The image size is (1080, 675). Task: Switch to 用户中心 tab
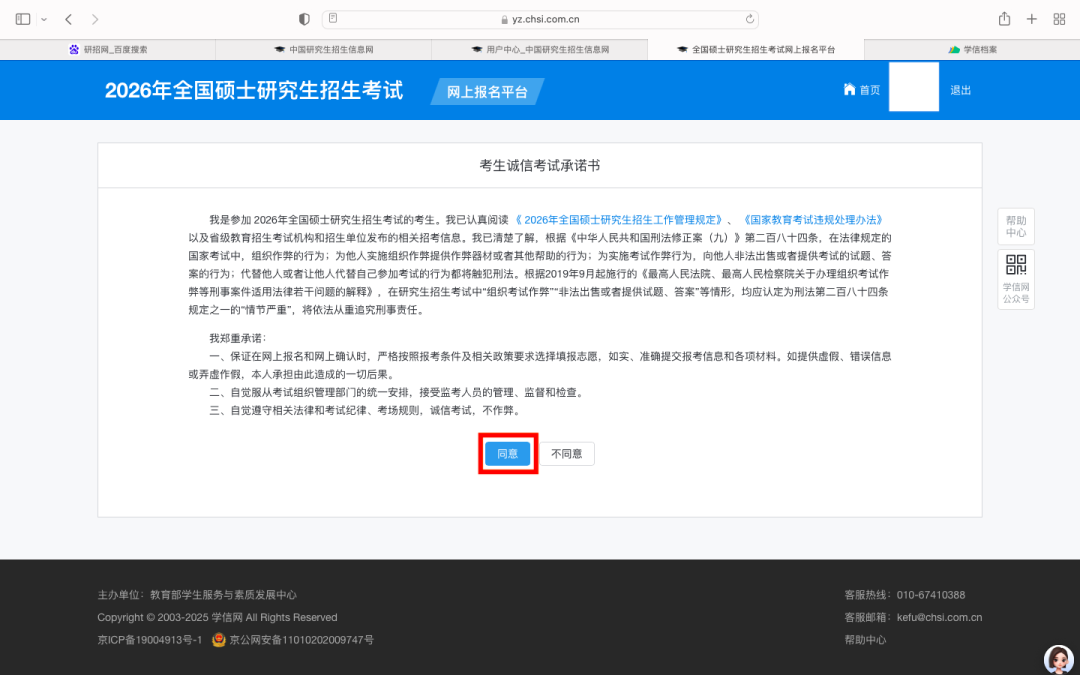pyautogui.click(x=540, y=49)
